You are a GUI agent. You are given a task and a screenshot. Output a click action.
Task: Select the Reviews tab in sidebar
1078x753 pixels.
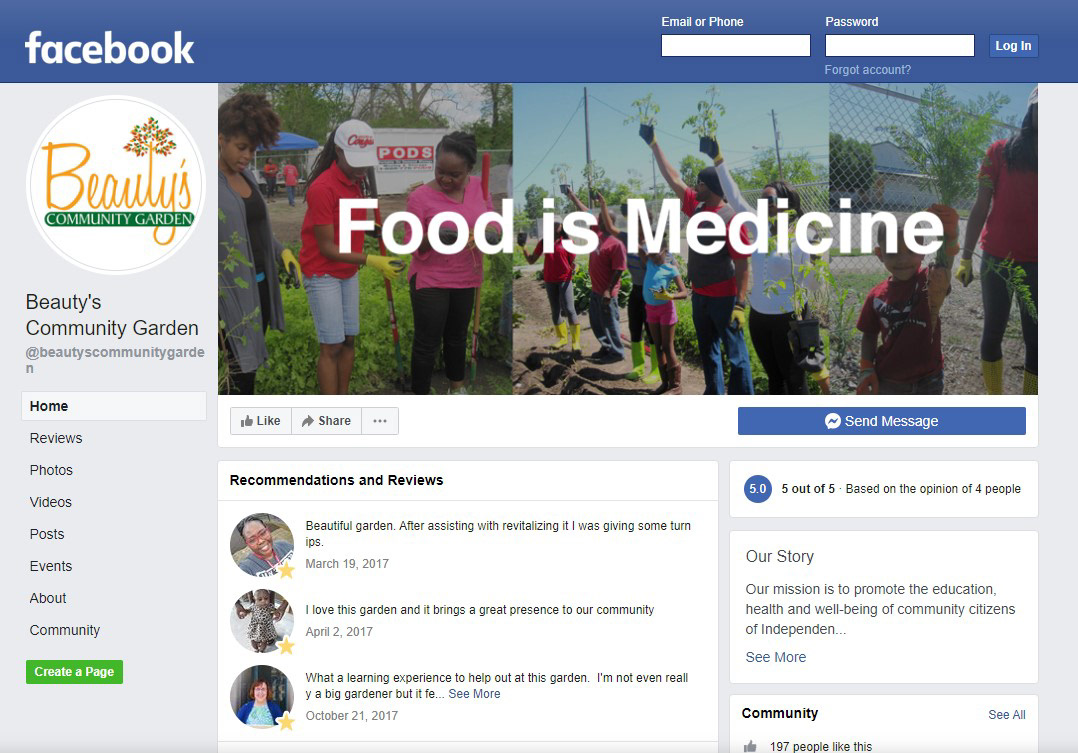(56, 438)
